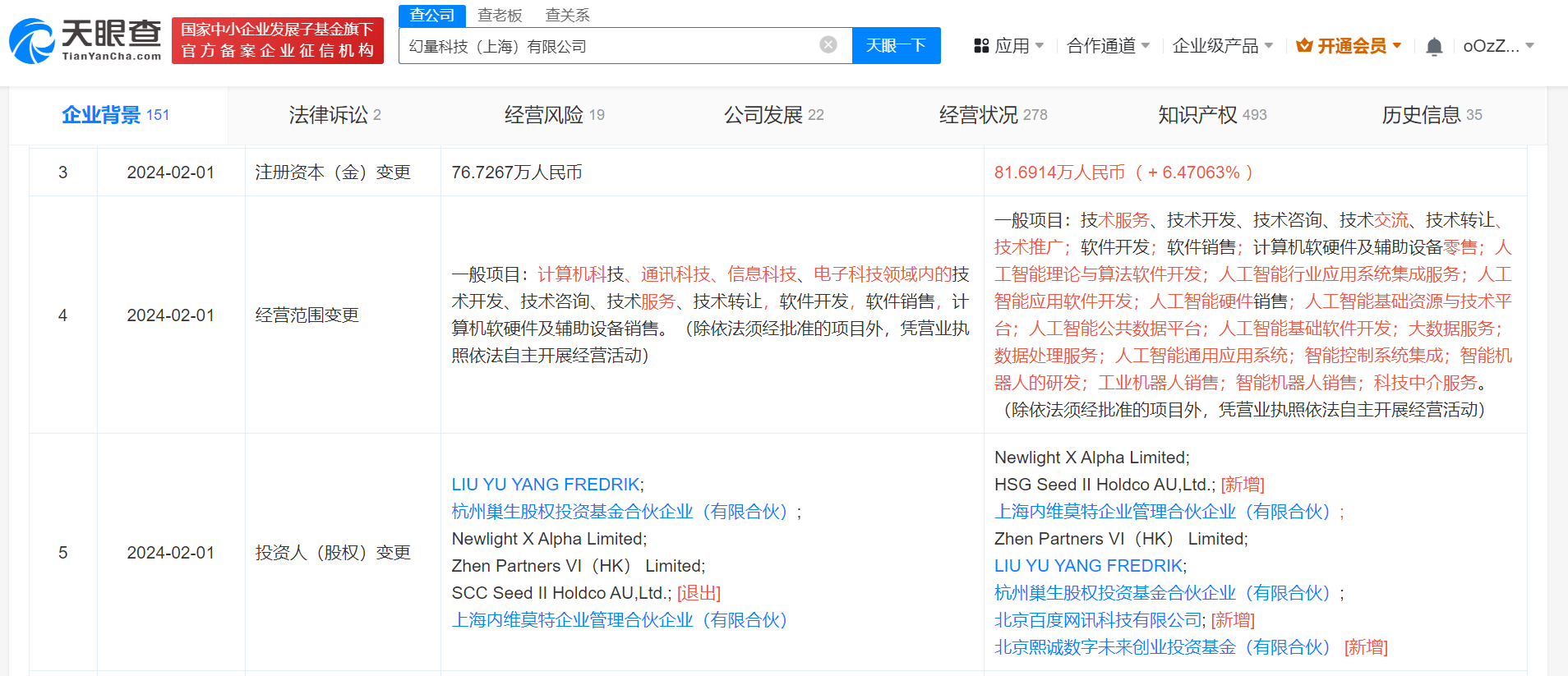Image resolution: width=1568 pixels, height=676 pixels.
Task: Select the 法律诉讼 tab
Action: [335, 115]
